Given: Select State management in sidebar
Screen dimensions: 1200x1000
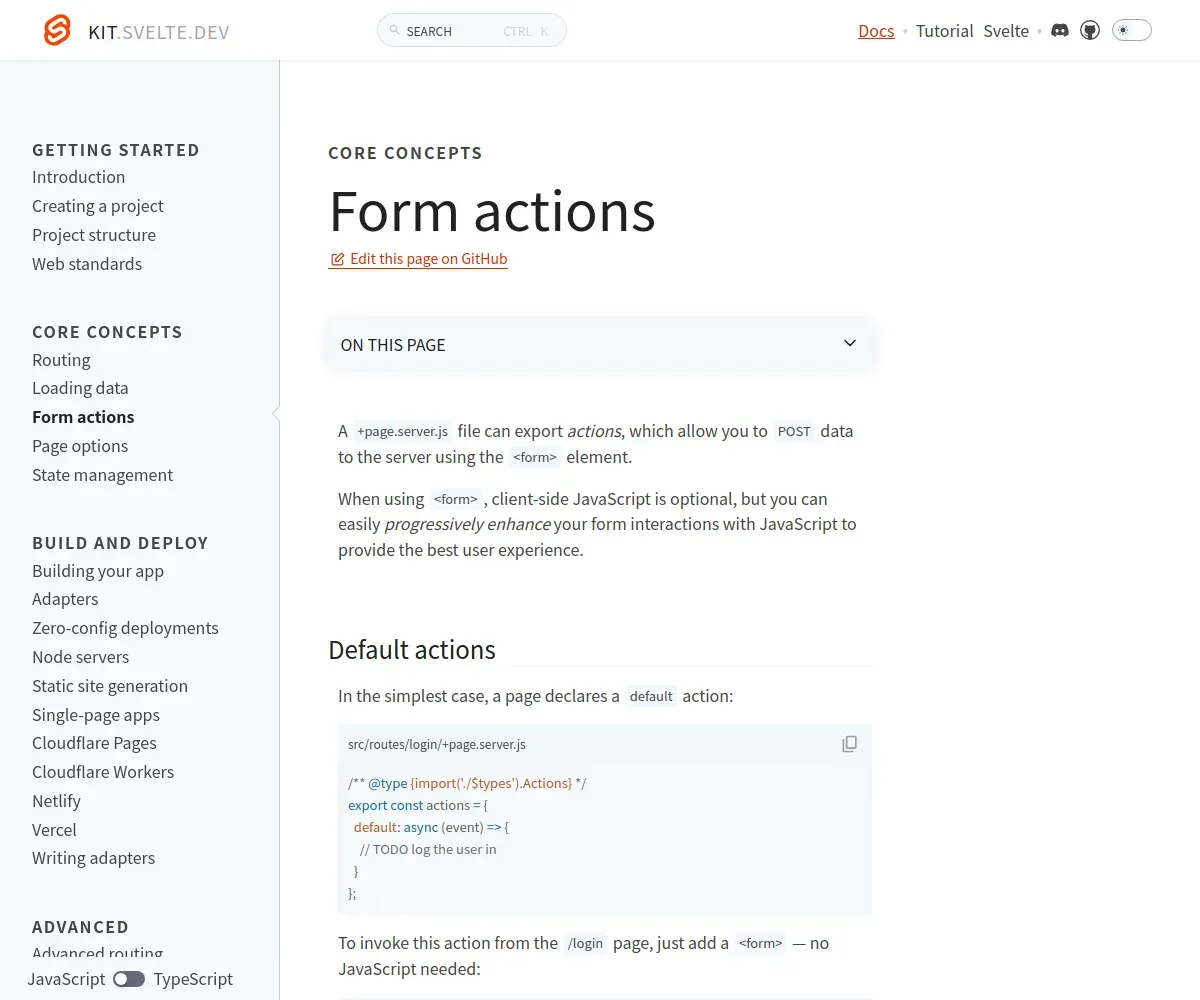Looking at the screenshot, I should (x=102, y=475).
